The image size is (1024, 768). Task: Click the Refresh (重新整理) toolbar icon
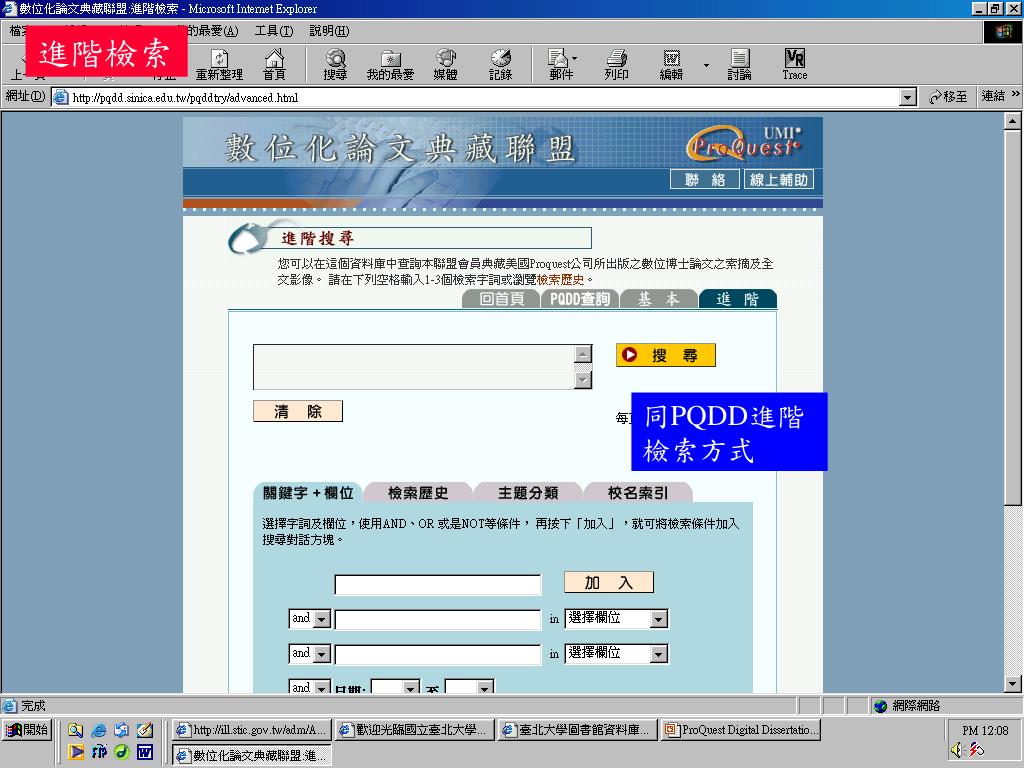(x=219, y=65)
